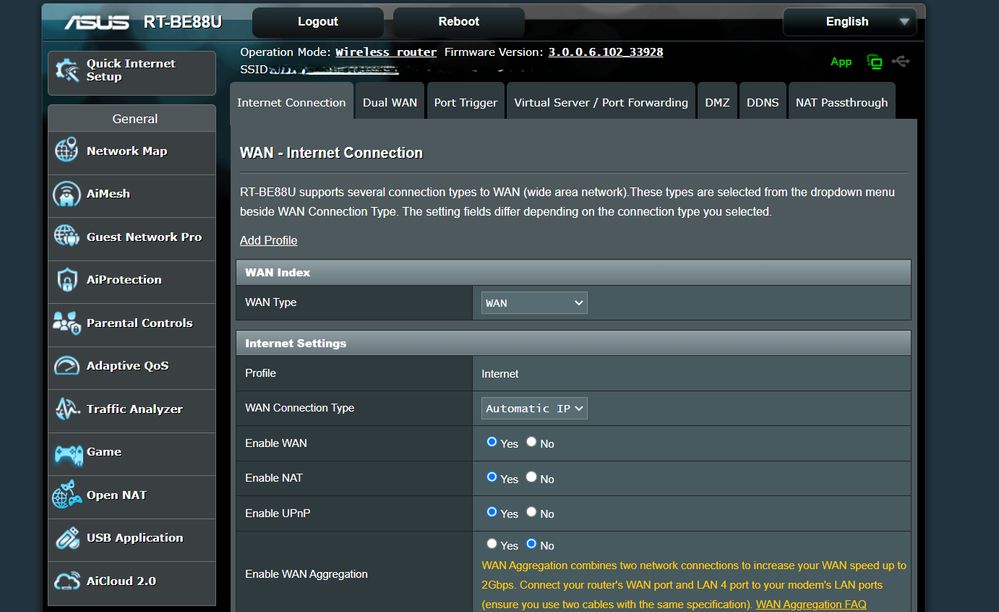Open Network Map via its globe icon

(67, 151)
